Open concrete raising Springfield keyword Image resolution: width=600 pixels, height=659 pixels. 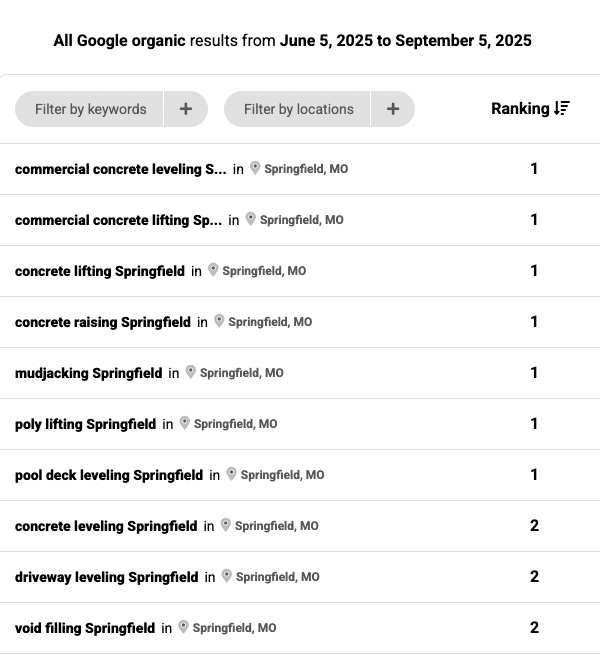click(102, 322)
